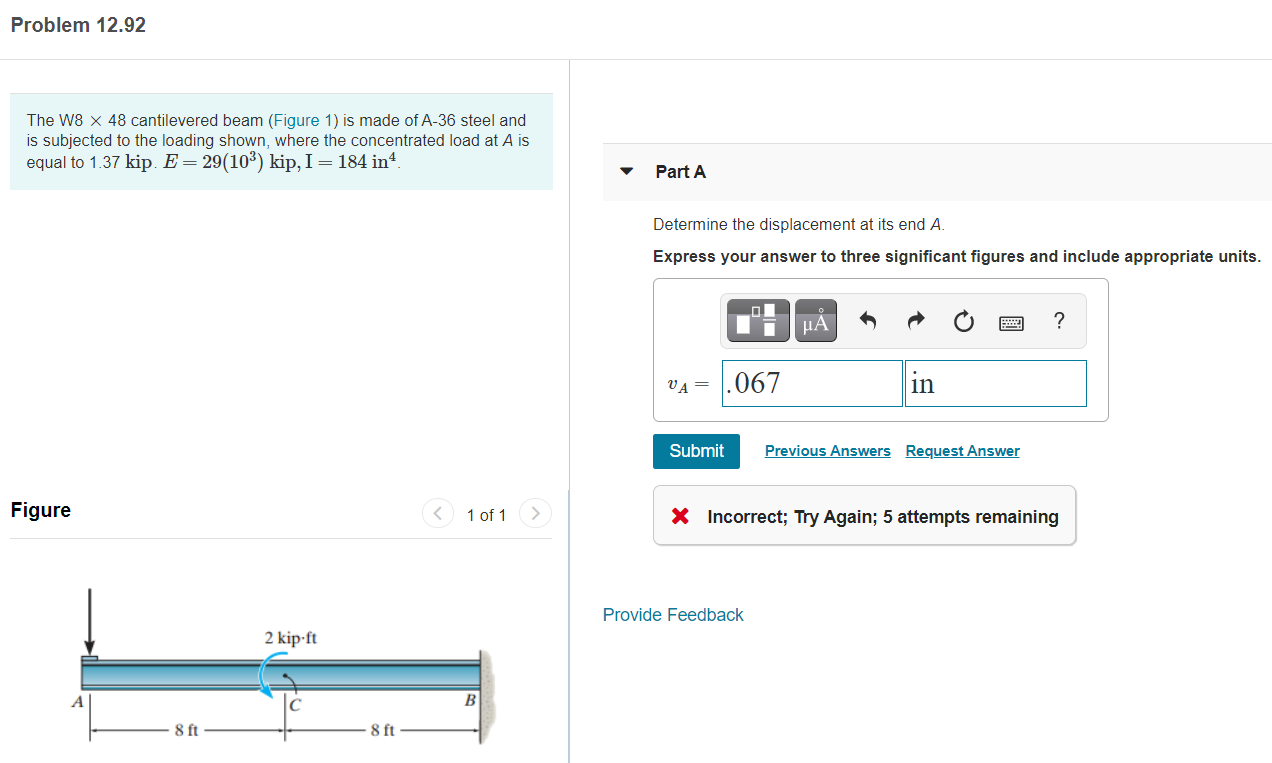Open the μÅ units menu
The height and width of the screenshot is (763, 1272).
tap(815, 320)
